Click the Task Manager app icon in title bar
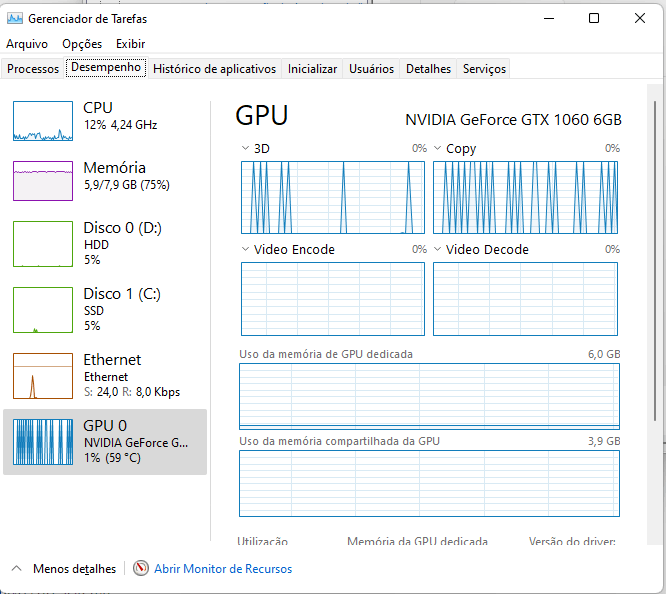The image size is (666, 594). 15,19
